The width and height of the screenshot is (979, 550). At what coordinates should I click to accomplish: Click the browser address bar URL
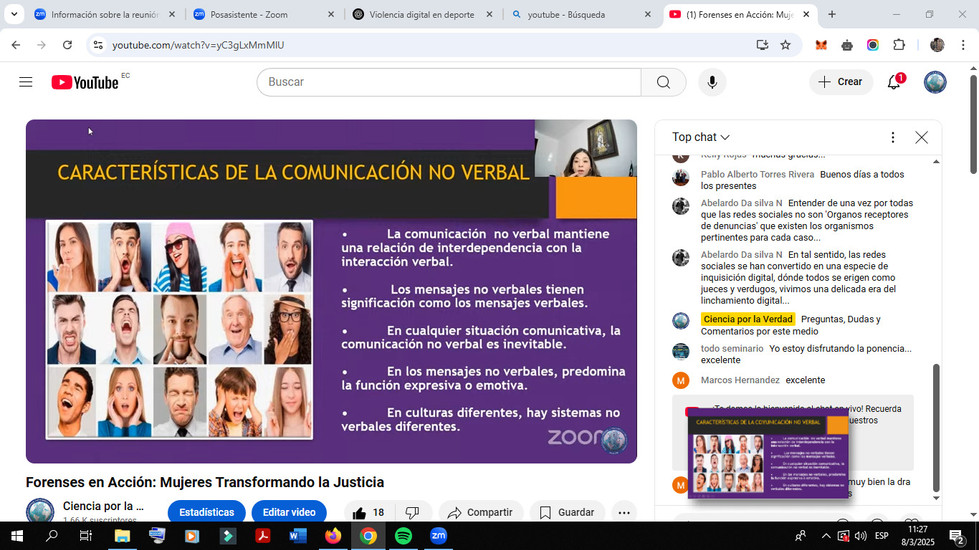click(198, 45)
